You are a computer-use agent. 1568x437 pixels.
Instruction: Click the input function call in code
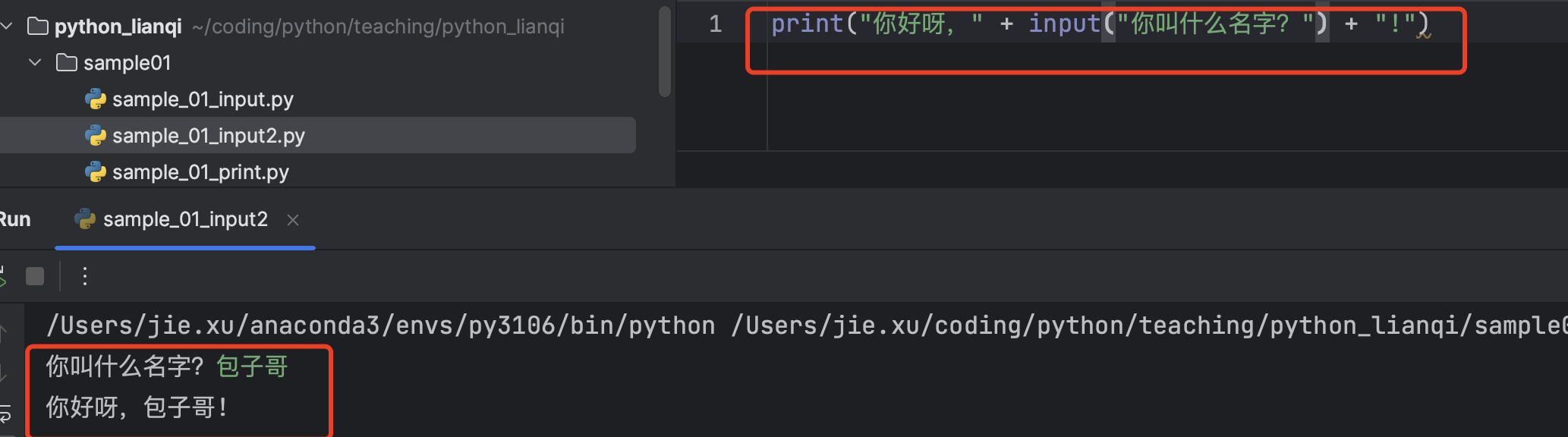point(1064,24)
